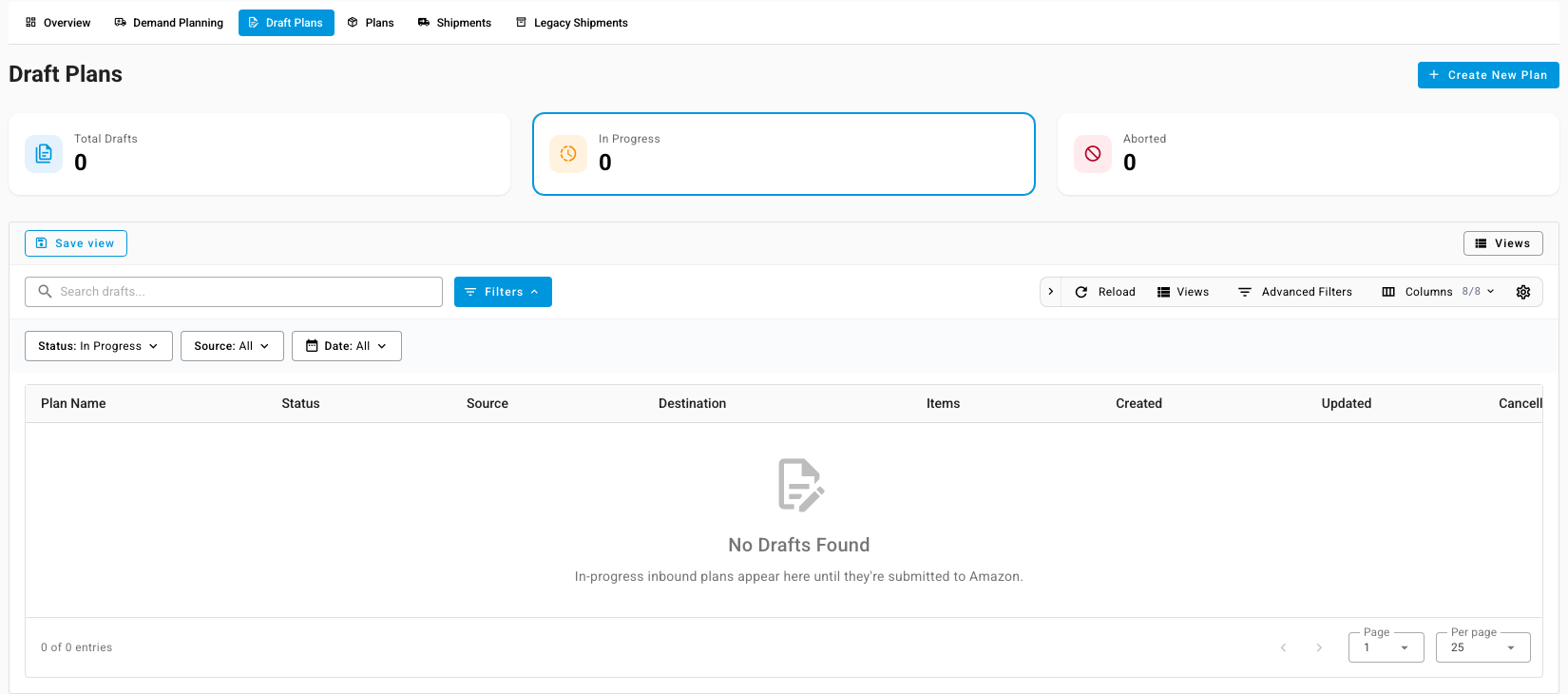Click the empty-state No Drafts document icon
This screenshot has height=694, width=1568.
click(800, 485)
